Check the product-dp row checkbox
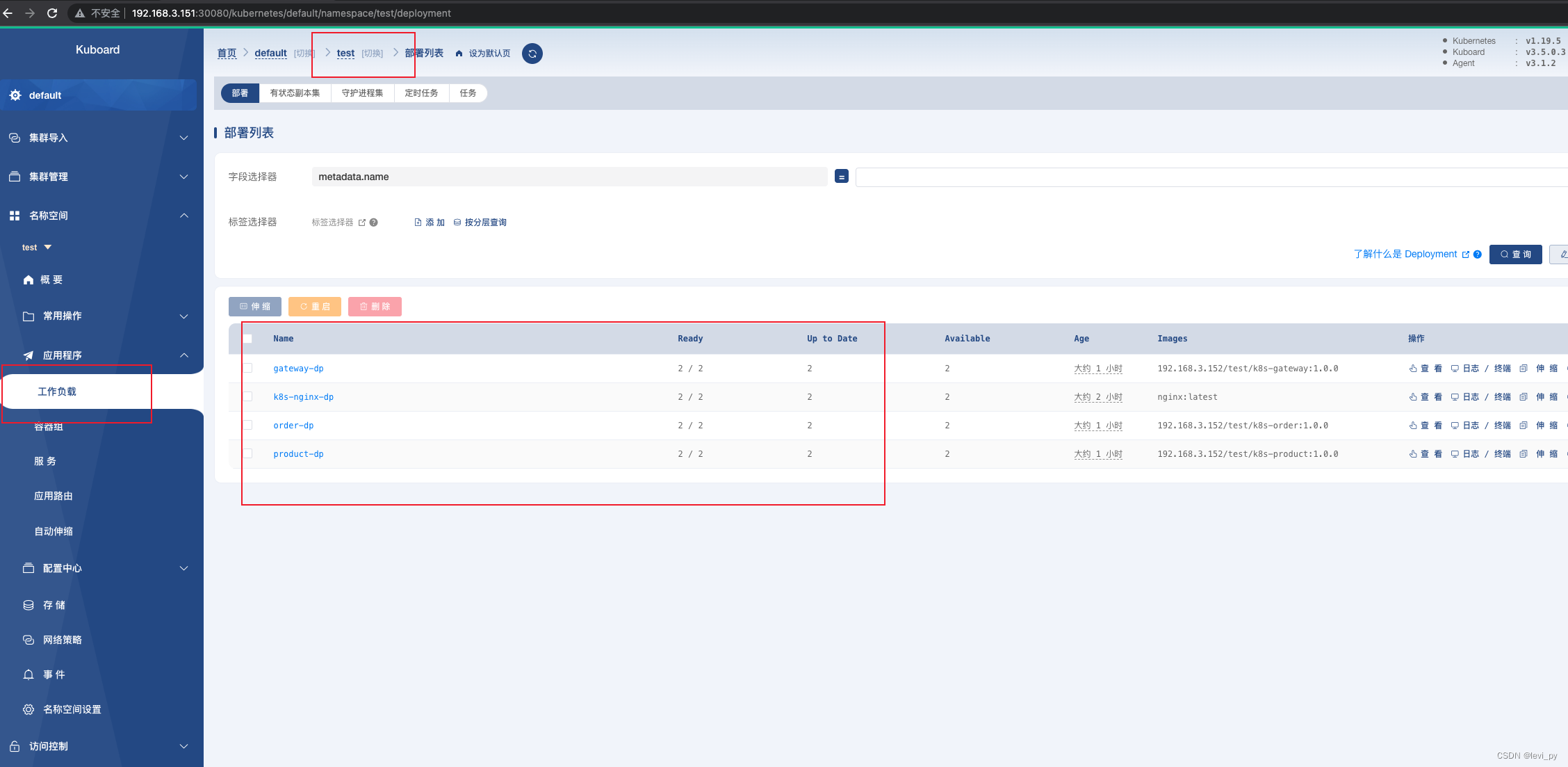Viewport: 1568px width, 767px height. (x=247, y=453)
